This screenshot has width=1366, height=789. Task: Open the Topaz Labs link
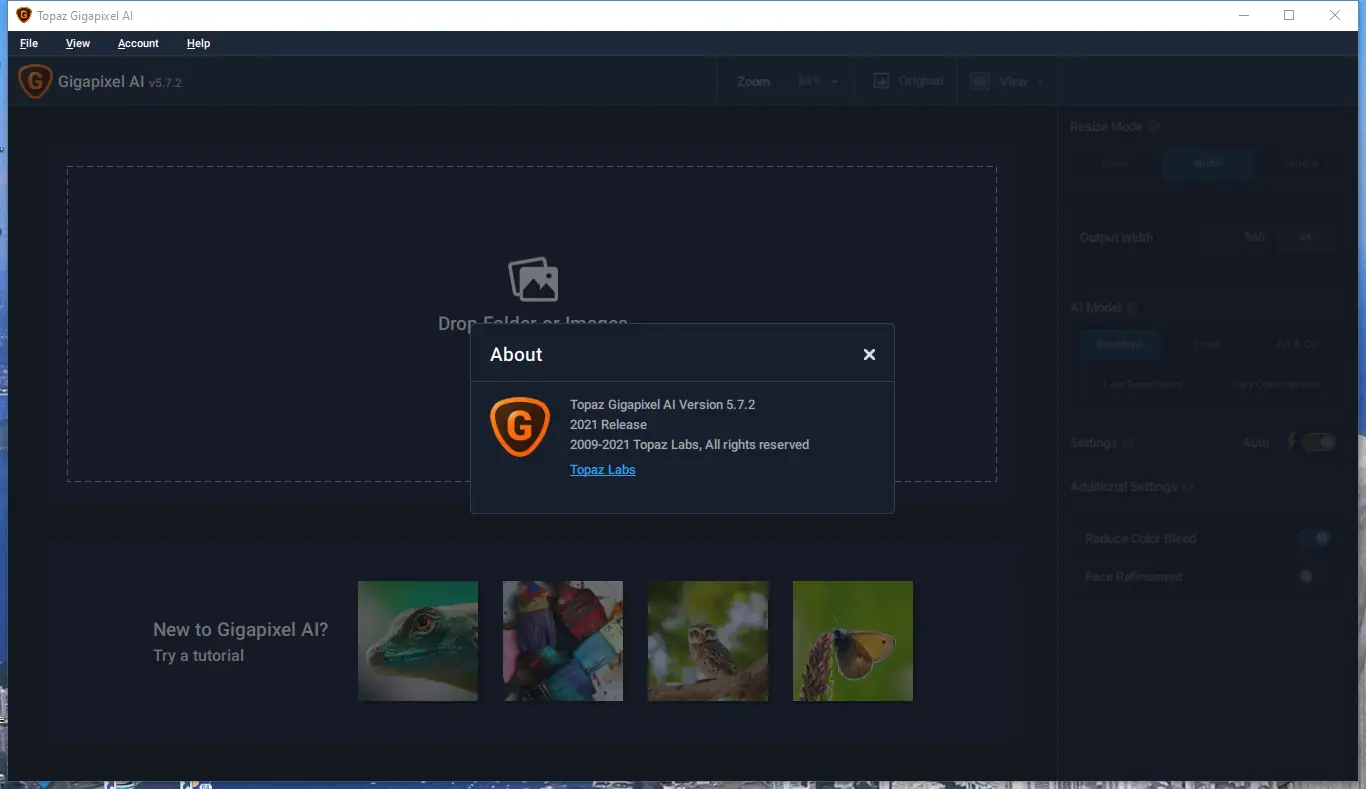[602, 470]
